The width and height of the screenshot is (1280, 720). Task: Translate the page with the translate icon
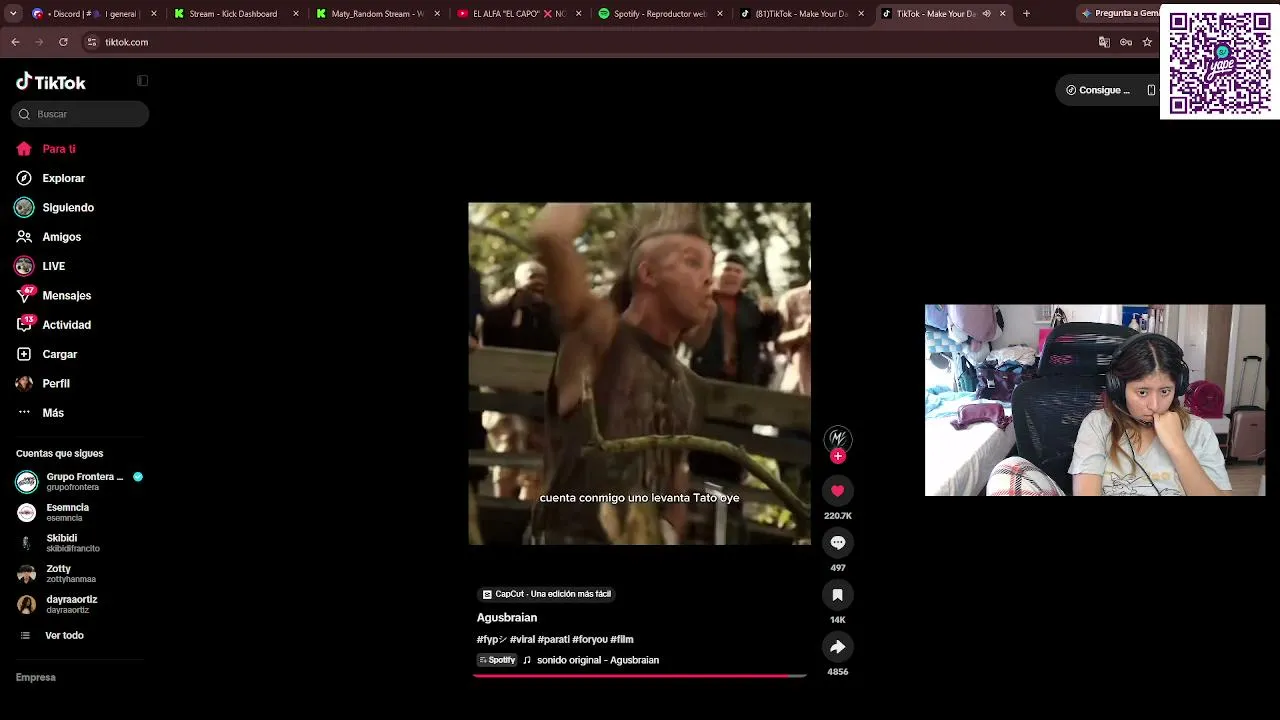pos(1104,42)
